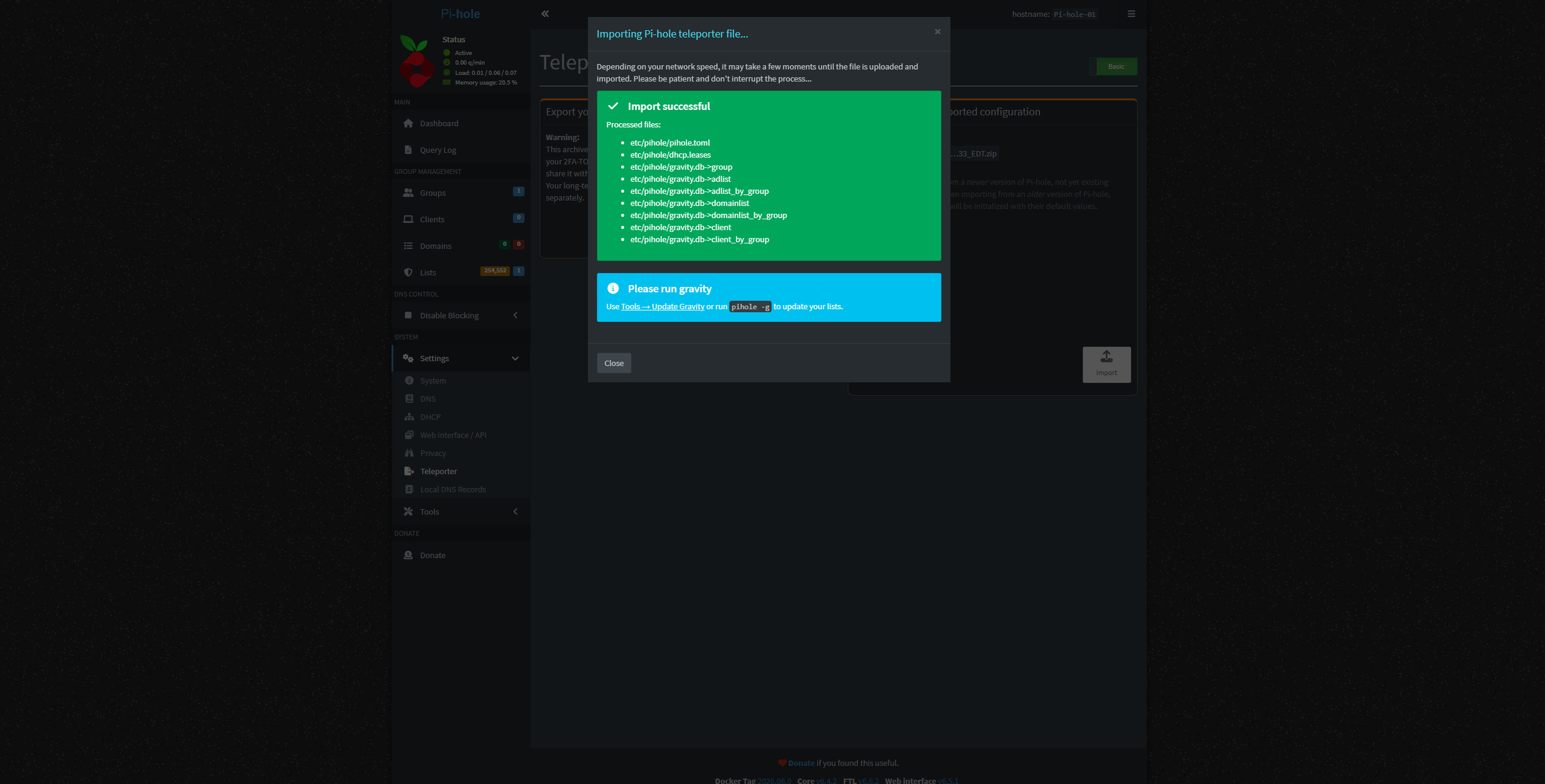
Task: Click the Import upload button
Action: [1106, 364]
